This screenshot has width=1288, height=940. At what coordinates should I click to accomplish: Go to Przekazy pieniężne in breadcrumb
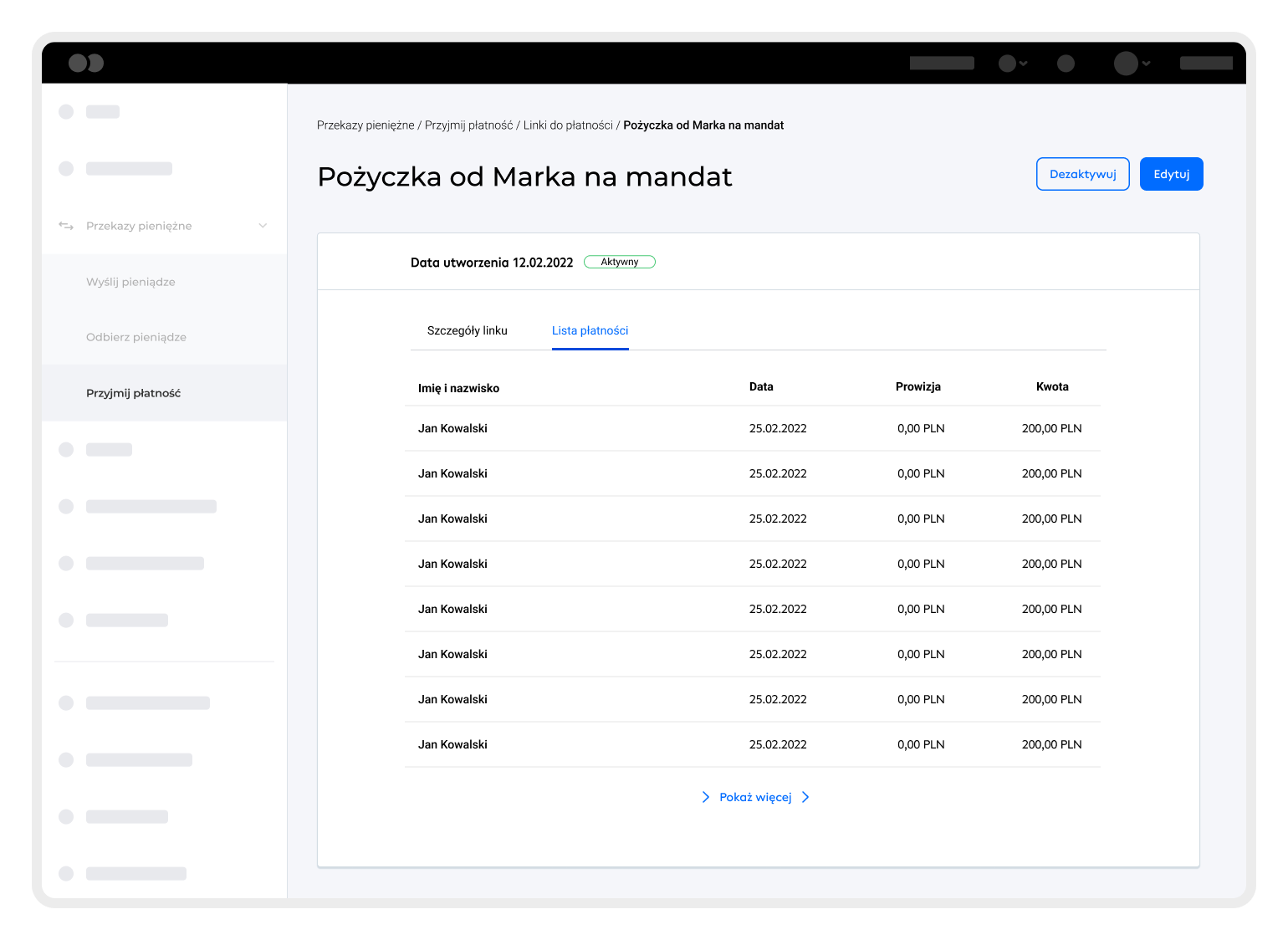point(365,125)
